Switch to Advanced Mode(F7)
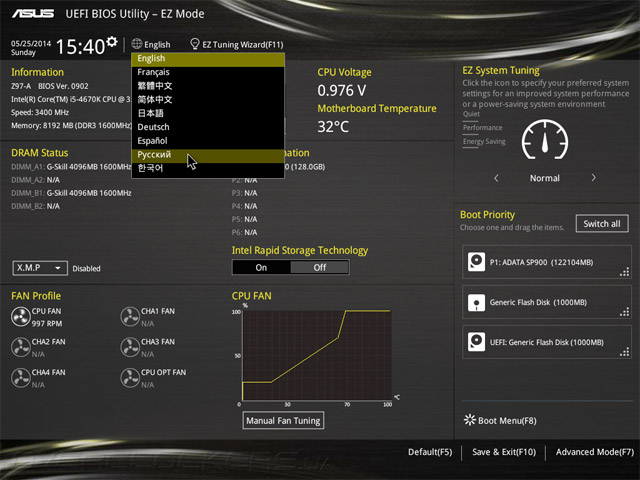This screenshot has width=640, height=480. (x=595, y=452)
